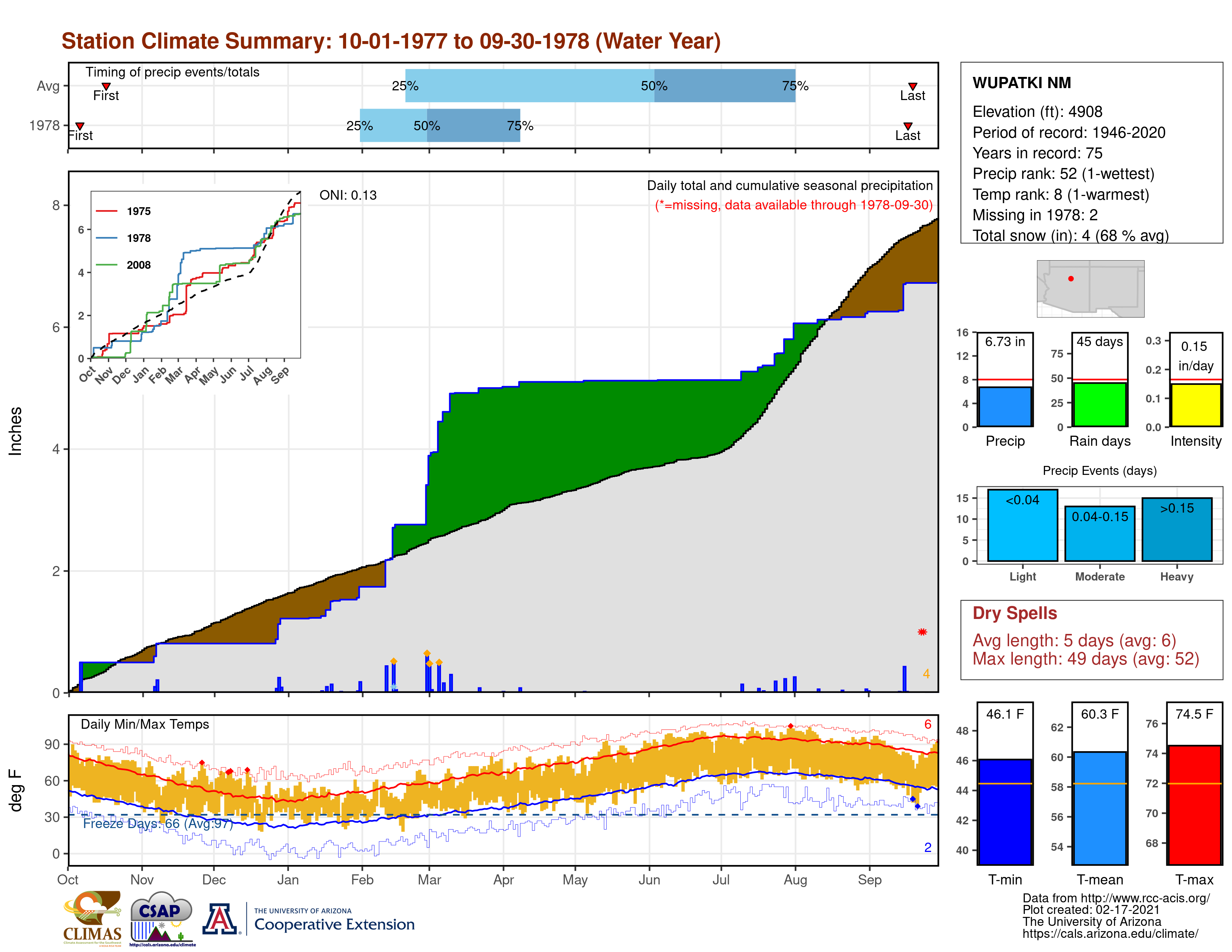Screen dimensions: 1232x952
Task: Click the 1978 Last marker triangle
Action: click(908, 126)
